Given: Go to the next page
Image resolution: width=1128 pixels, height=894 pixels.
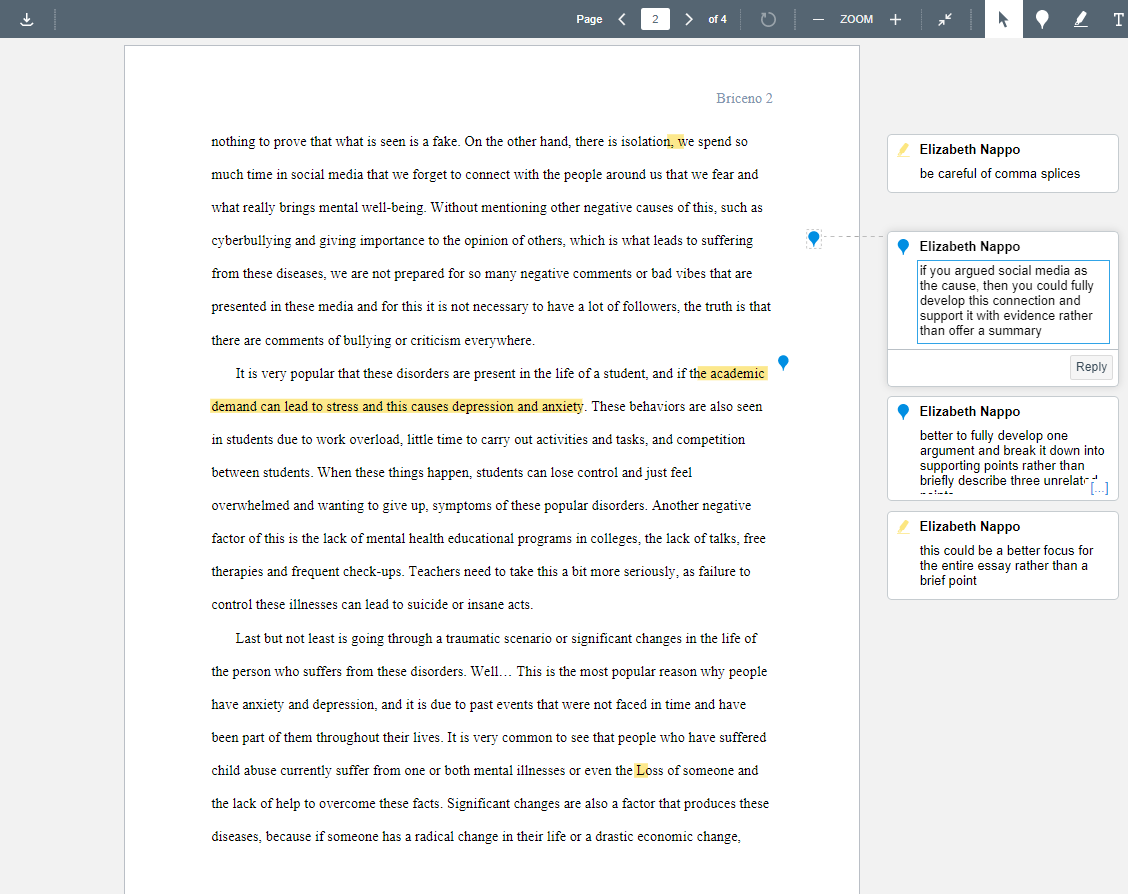Looking at the screenshot, I should 688,19.
